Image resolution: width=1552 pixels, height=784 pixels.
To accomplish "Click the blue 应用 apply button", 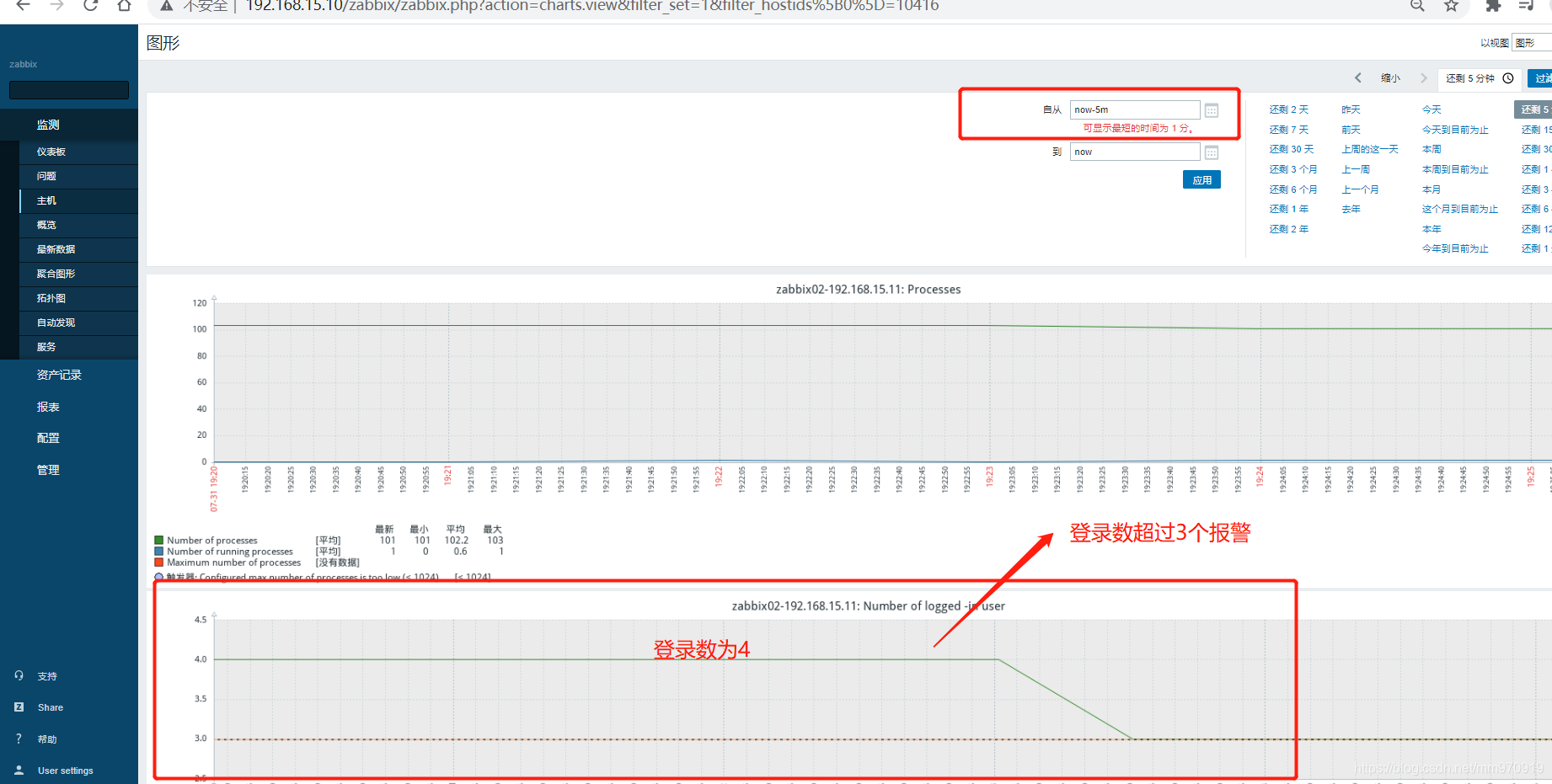I will (x=1201, y=180).
